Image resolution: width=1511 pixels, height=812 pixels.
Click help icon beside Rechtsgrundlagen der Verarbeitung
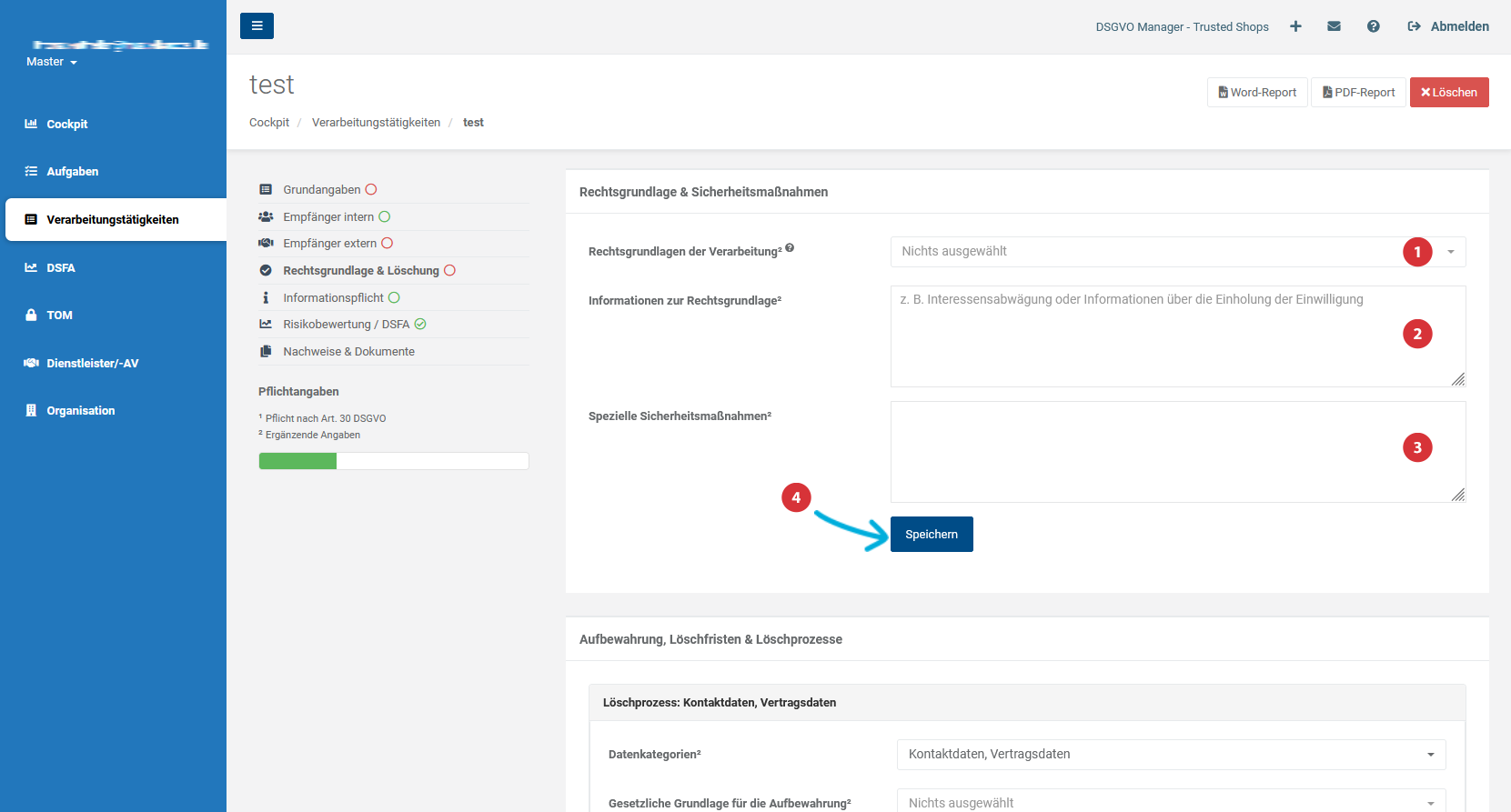pyautogui.click(x=790, y=247)
